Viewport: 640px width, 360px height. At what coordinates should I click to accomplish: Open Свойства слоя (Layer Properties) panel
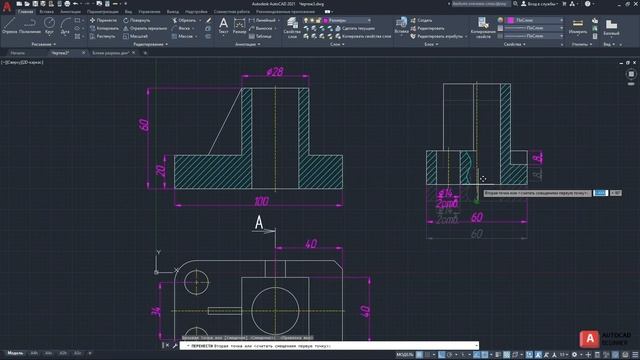(x=292, y=27)
